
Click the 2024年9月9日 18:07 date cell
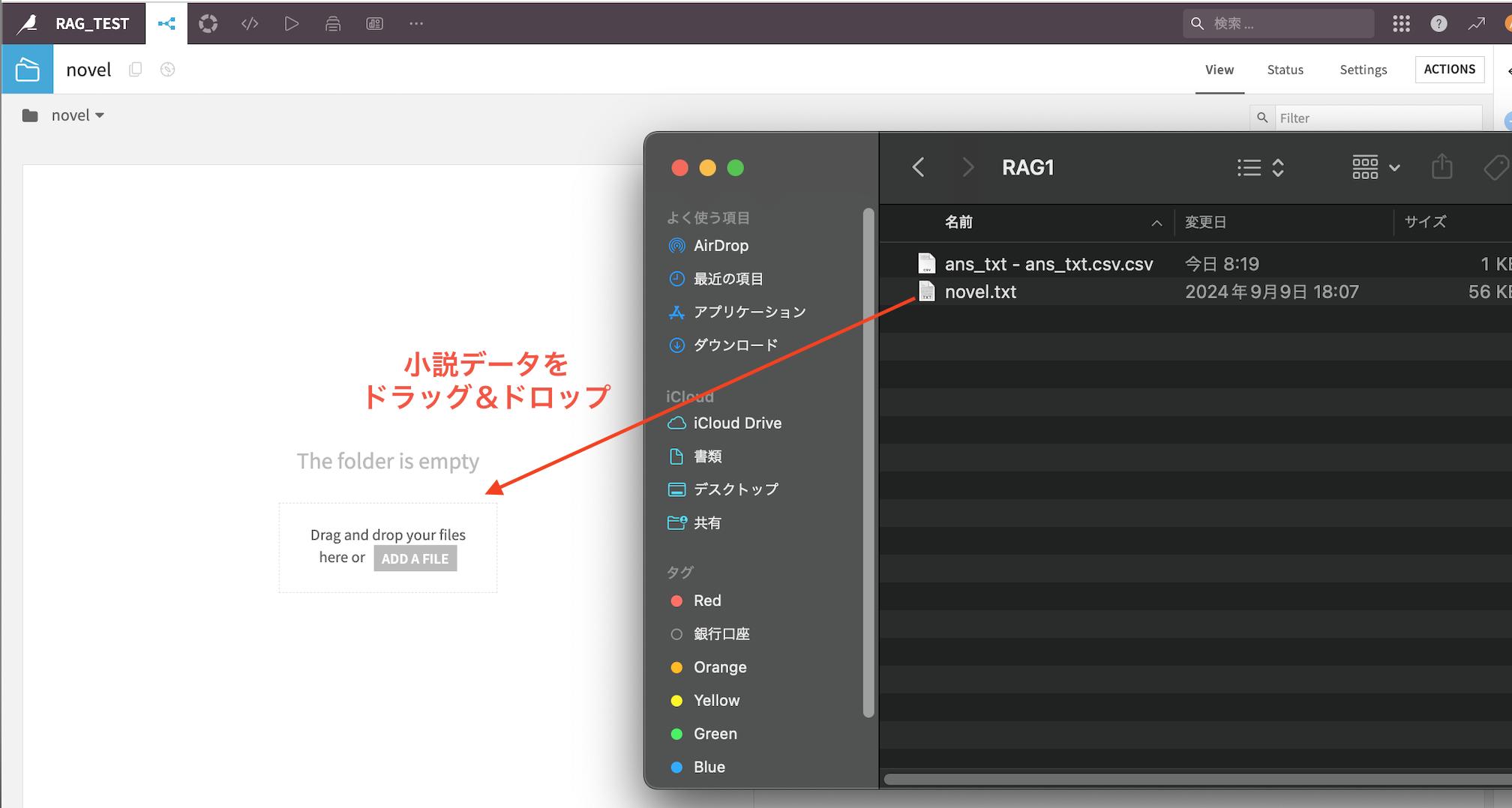(x=1271, y=292)
